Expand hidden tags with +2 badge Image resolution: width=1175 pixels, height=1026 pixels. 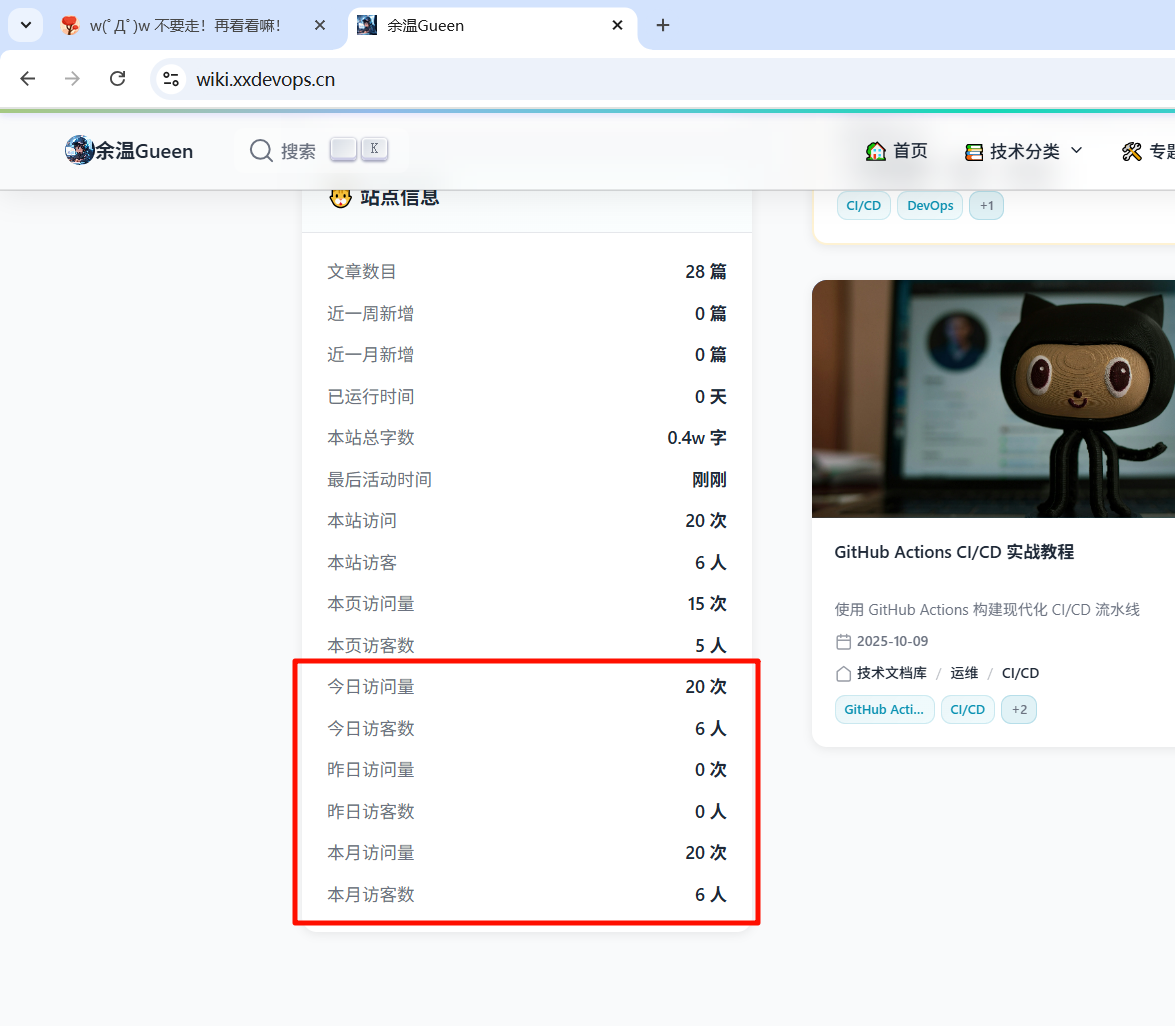pos(1019,710)
